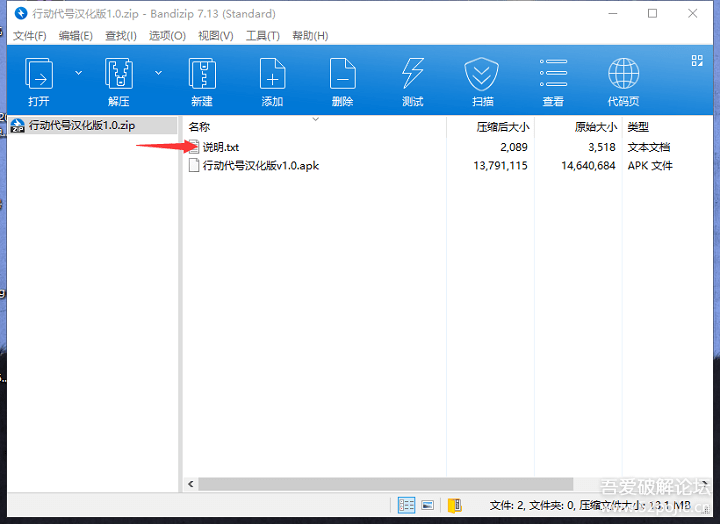The height and width of the screenshot is (524, 720).
Task: Click the column header sort chevron
Action: (x=315, y=119)
